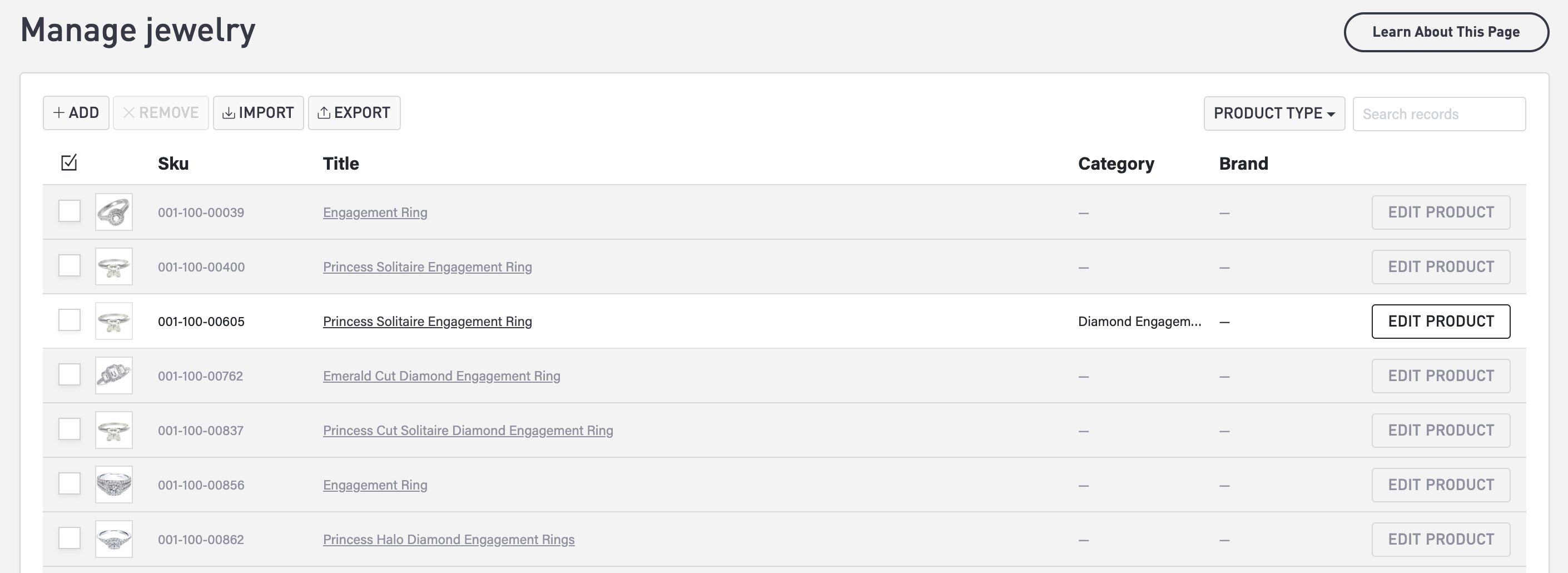Expand the Product Type dropdown
The width and height of the screenshot is (1568, 573).
[1274, 113]
